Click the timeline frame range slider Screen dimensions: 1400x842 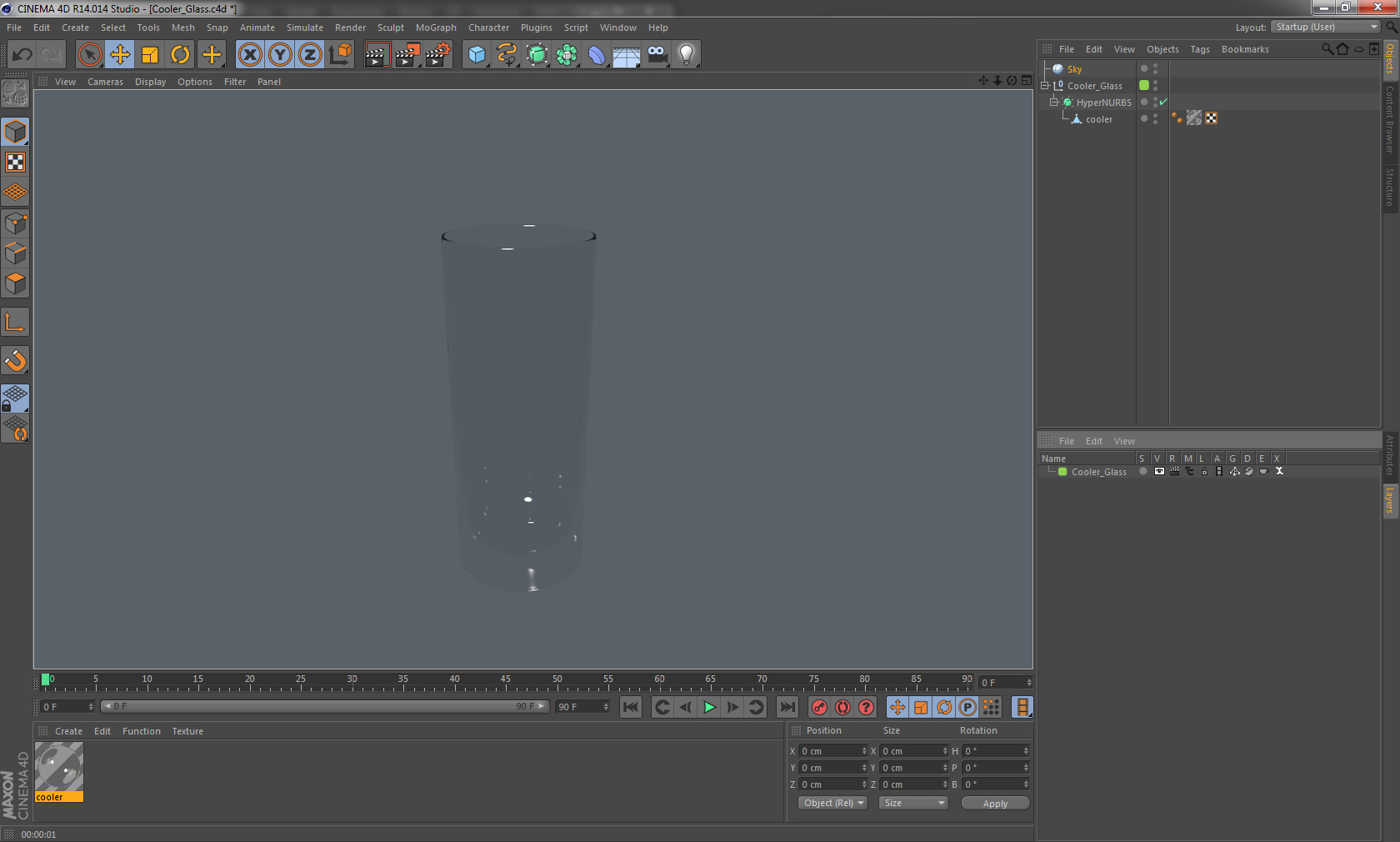click(325, 706)
